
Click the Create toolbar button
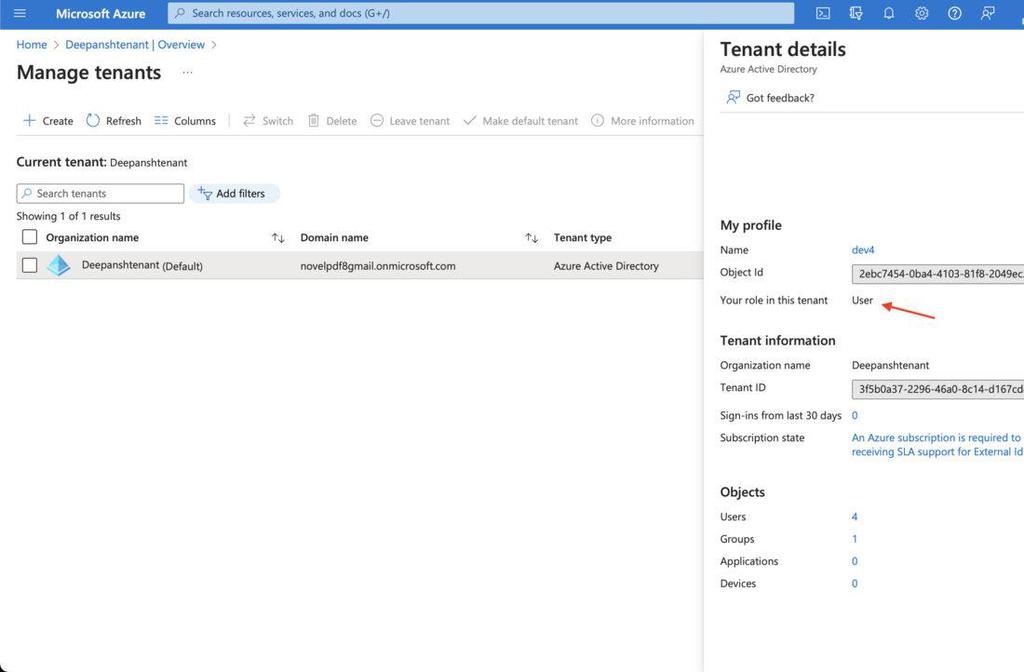48,121
